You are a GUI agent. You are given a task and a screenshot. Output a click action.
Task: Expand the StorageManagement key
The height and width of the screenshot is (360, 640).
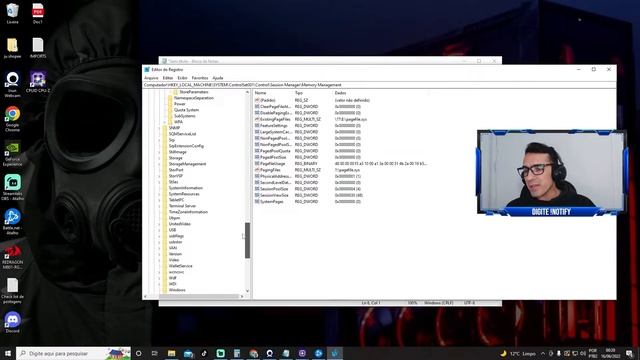point(160,164)
